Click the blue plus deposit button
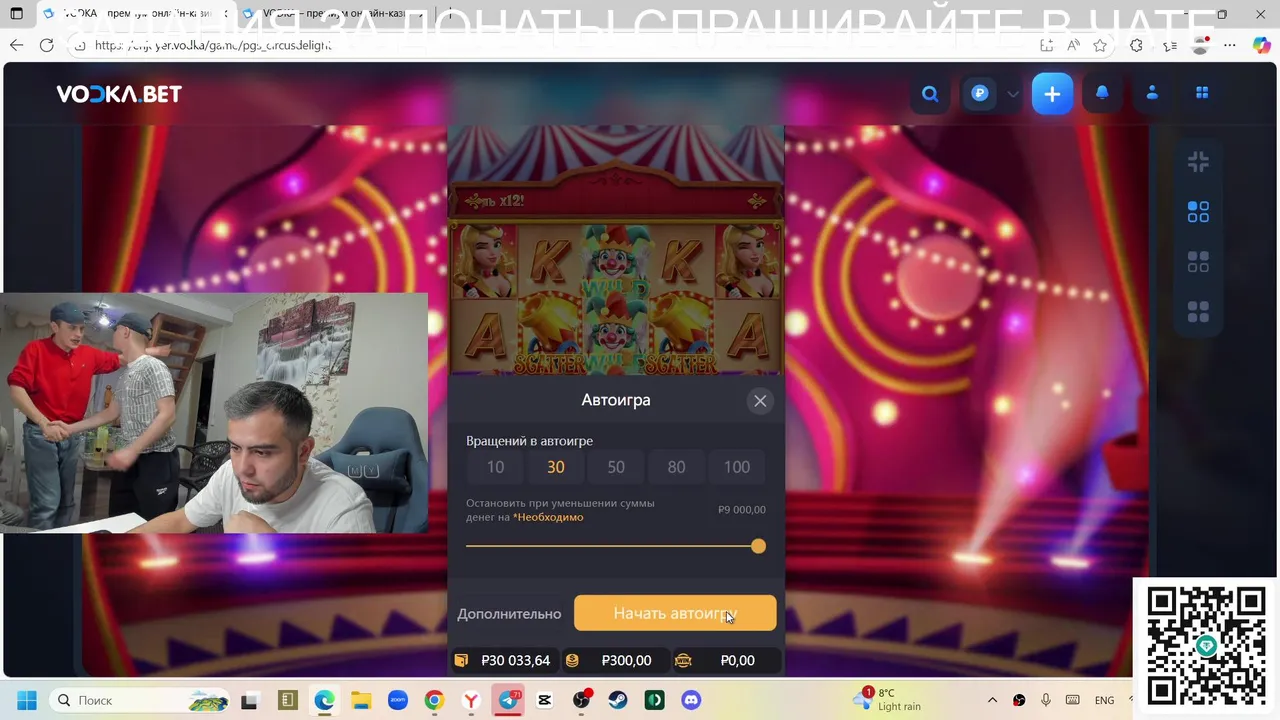1280x720 pixels. pyautogui.click(x=1052, y=94)
